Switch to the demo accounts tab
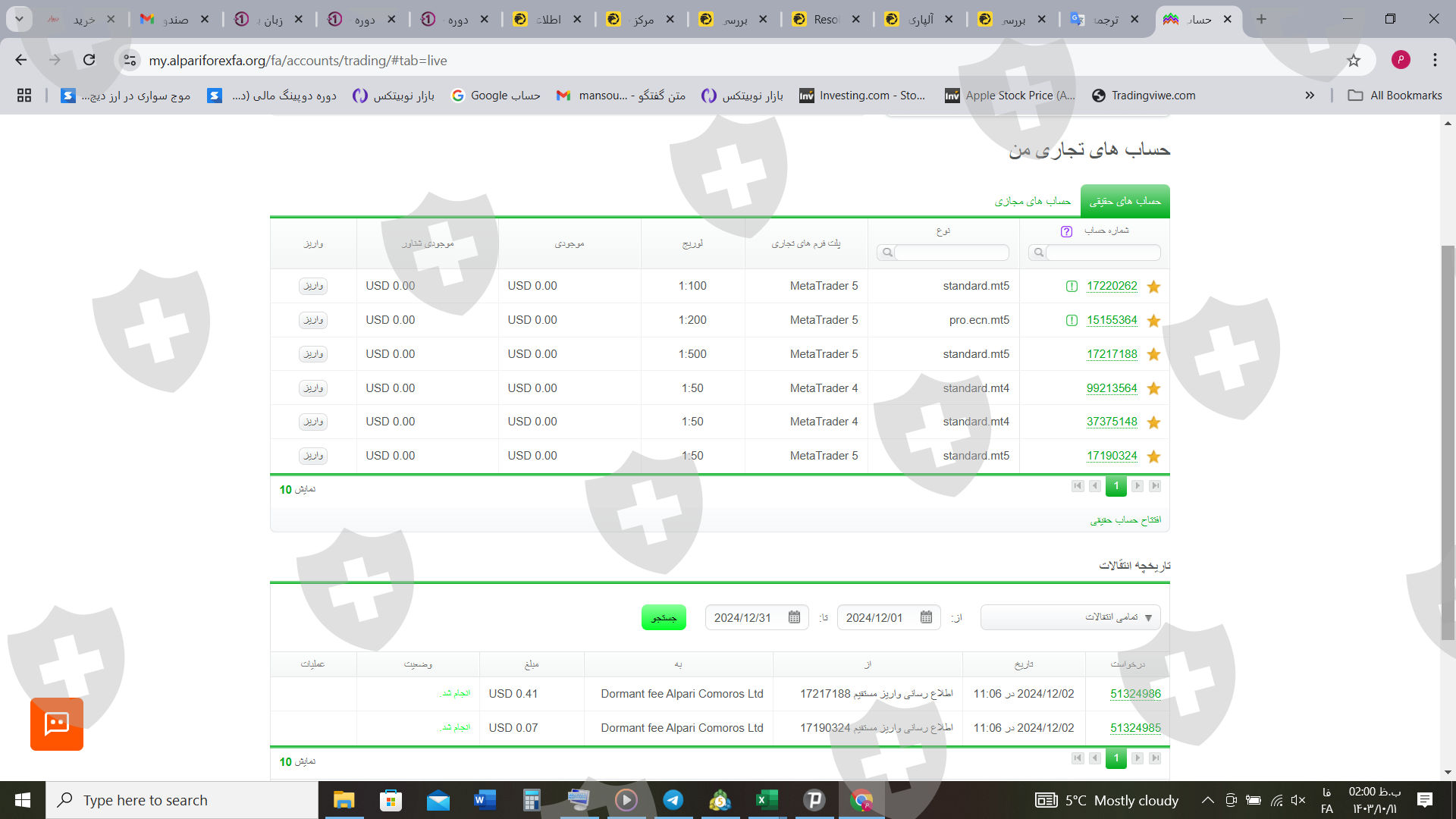Screen dimensions: 1456x819 click(1032, 202)
